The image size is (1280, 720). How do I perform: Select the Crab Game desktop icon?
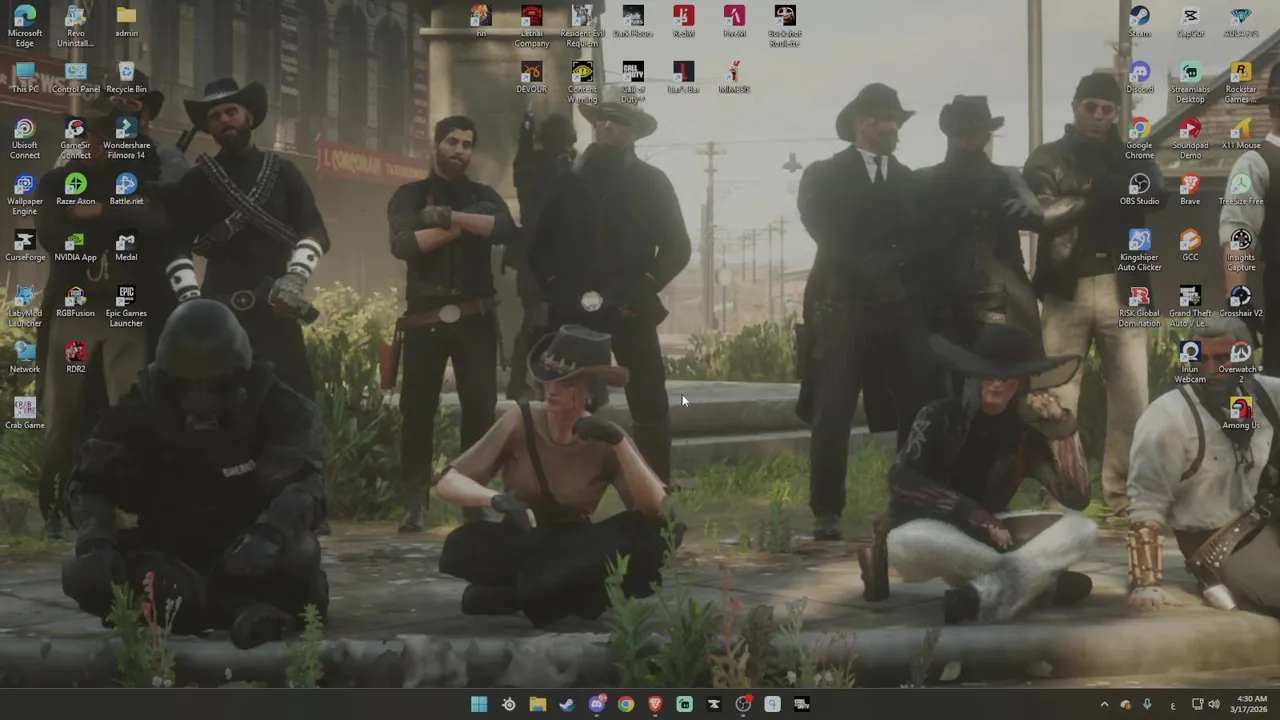click(x=25, y=414)
